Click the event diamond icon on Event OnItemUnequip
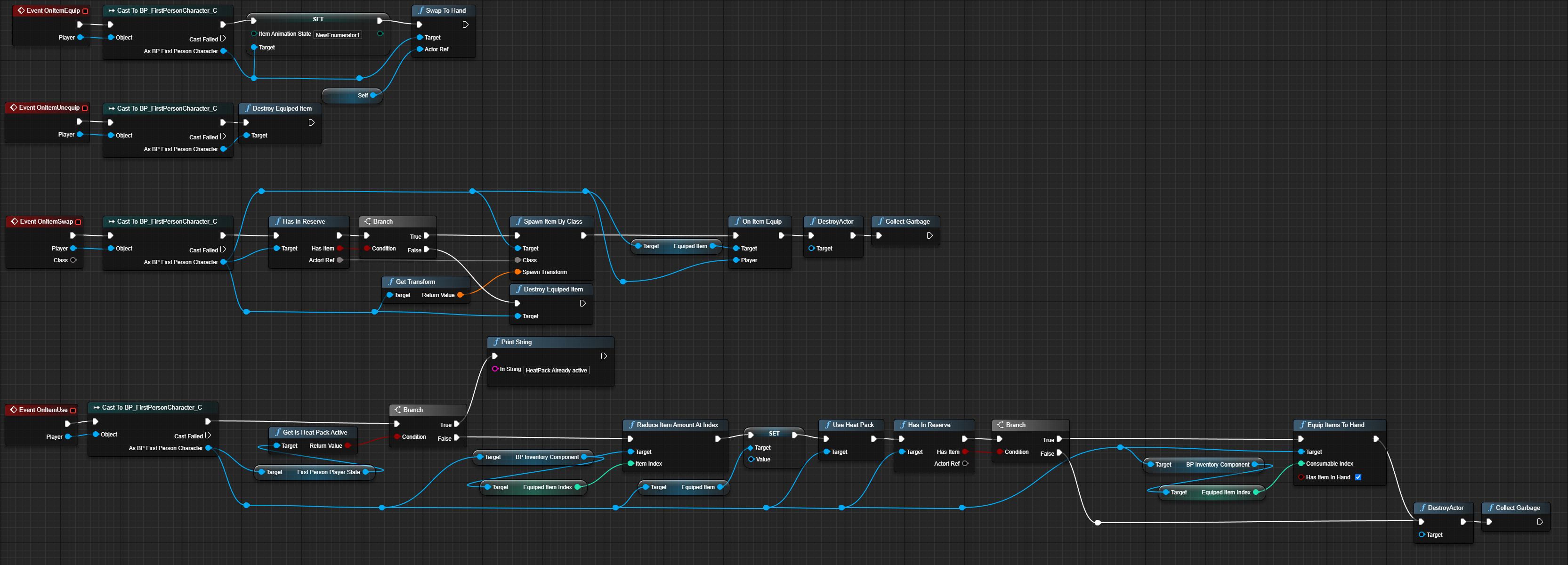 pos(13,107)
